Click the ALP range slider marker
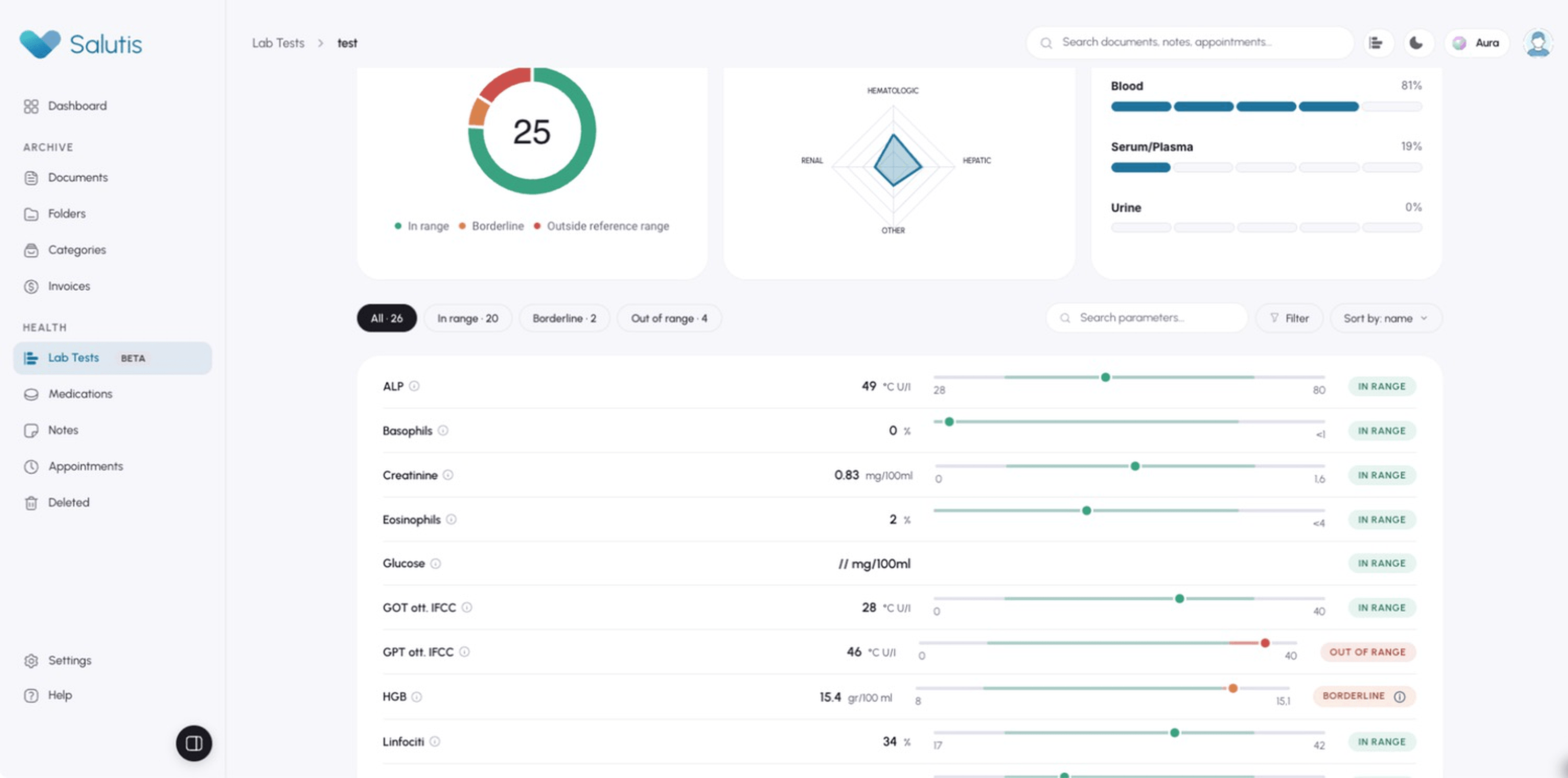 [1105, 377]
